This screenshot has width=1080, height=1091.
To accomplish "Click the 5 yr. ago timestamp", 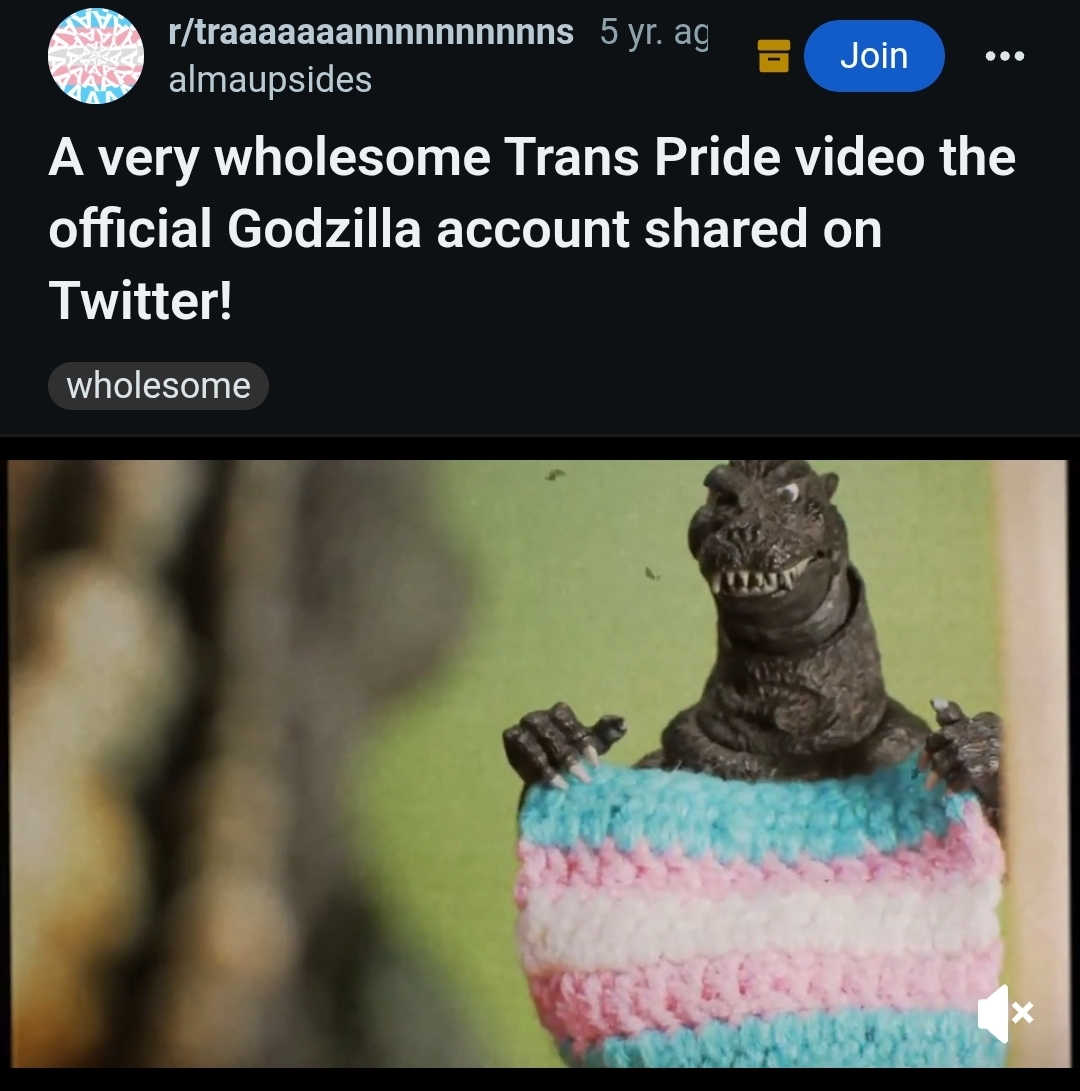I will pos(654,31).
